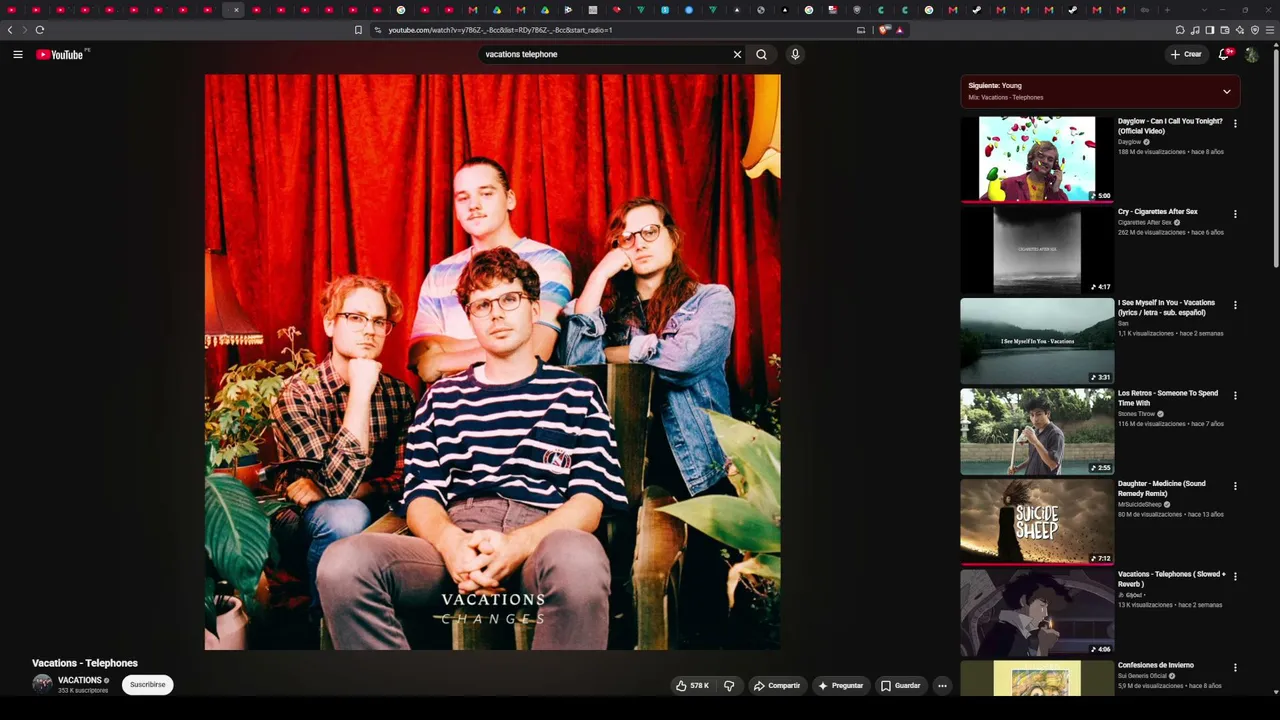This screenshot has width=1280, height=720.
Task: Open more actions ellipsis below video
Action: (x=942, y=686)
